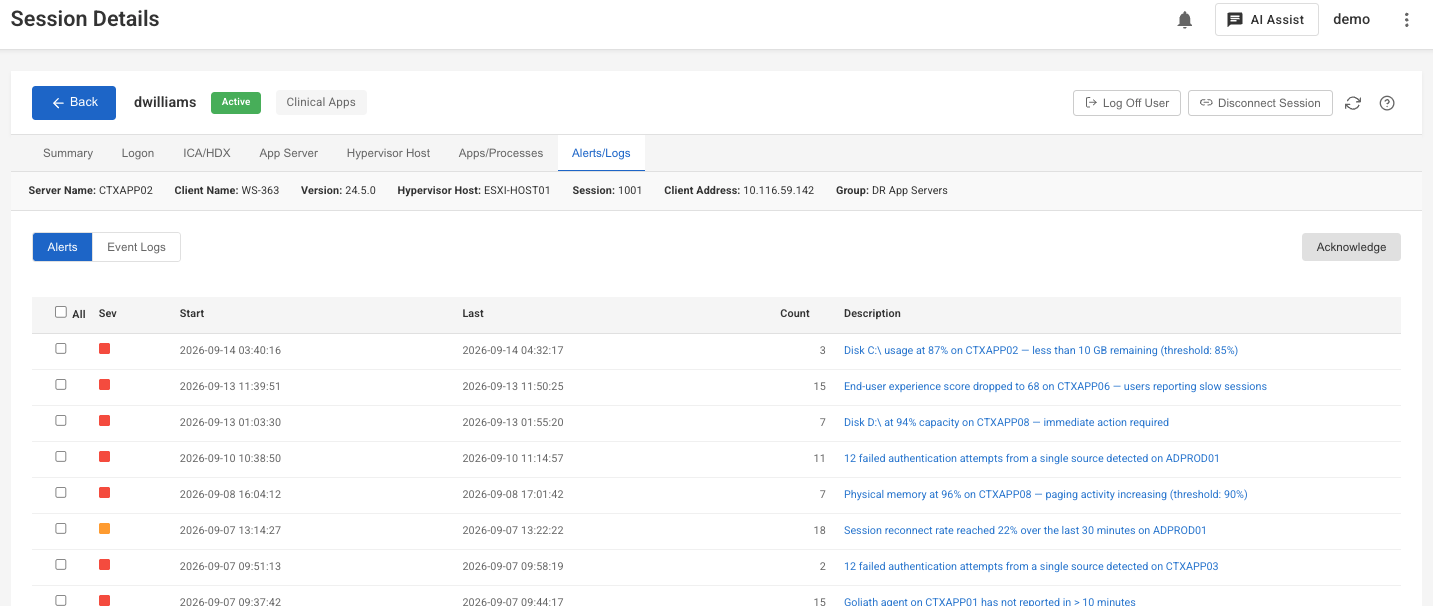Screen dimensions: 1433x606
Task: Go back using the Back arrow button
Action: (74, 103)
